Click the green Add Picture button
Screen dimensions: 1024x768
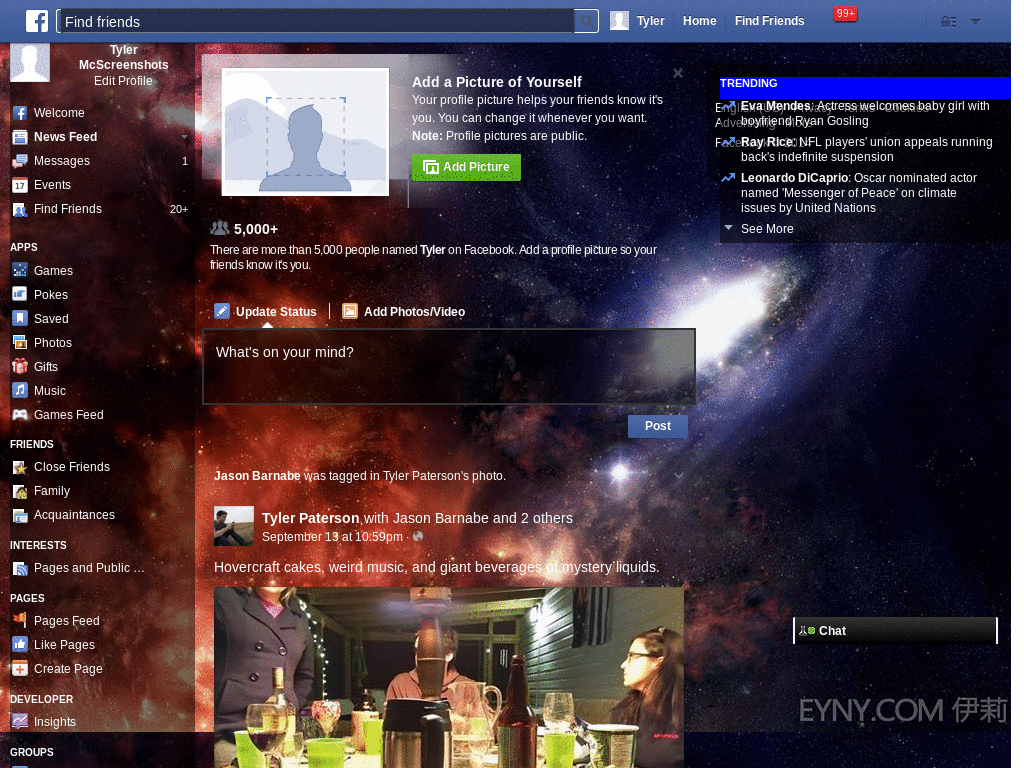click(466, 167)
